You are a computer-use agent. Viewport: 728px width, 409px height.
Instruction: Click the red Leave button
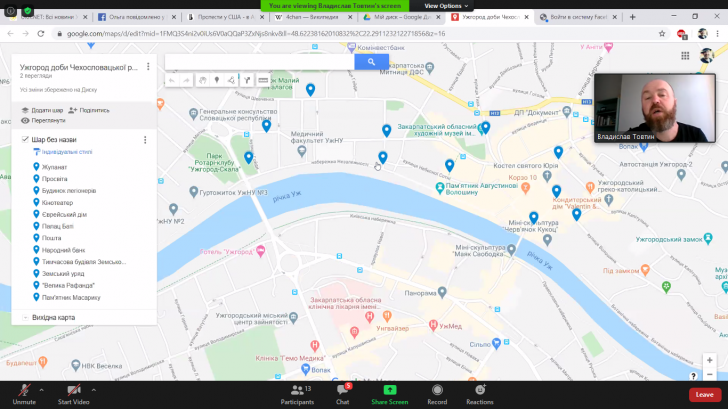704,394
